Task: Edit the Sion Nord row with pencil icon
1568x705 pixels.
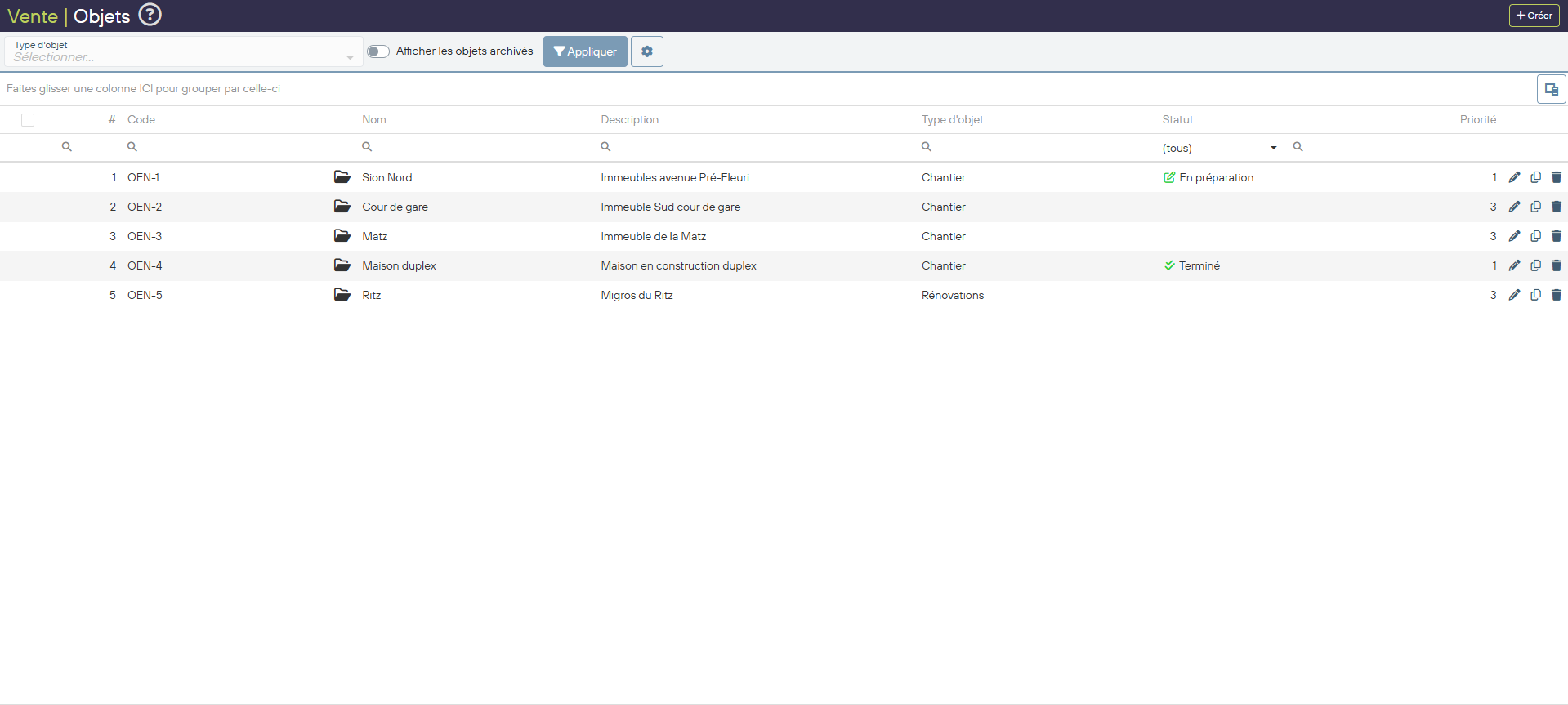Action: coord(1514,177)
